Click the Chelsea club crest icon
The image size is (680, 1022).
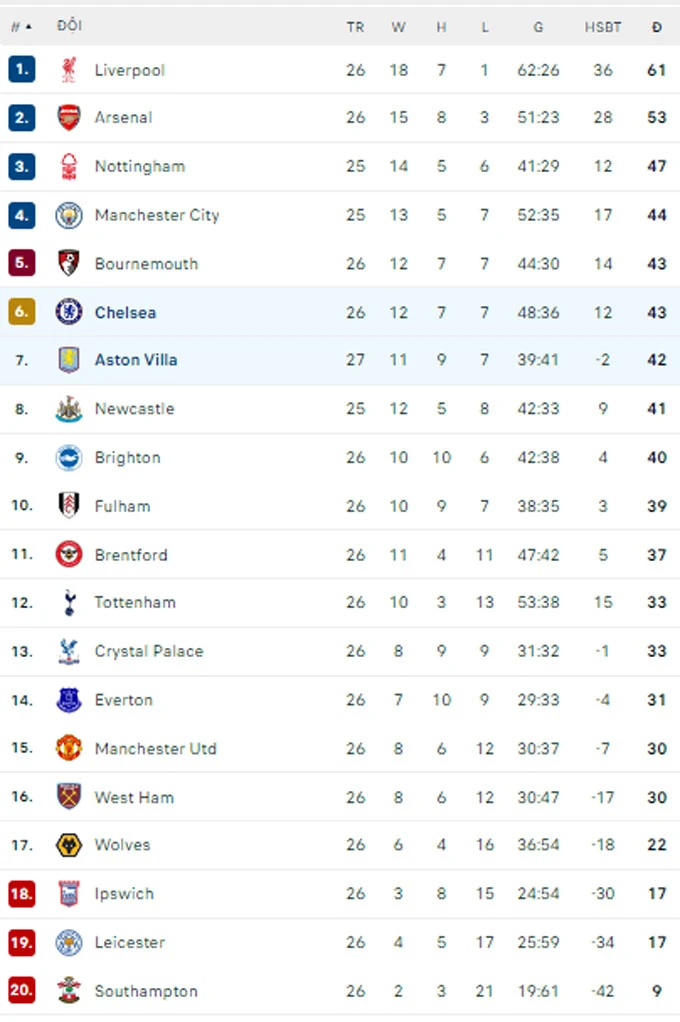pyautogui.click(x=69, y=312)
